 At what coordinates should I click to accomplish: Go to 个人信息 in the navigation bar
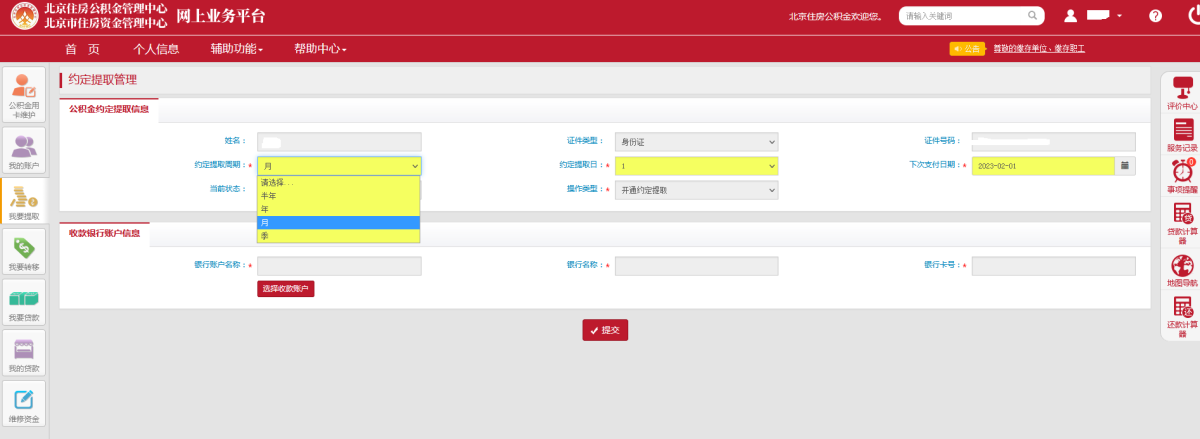click(x=156, y=49)
